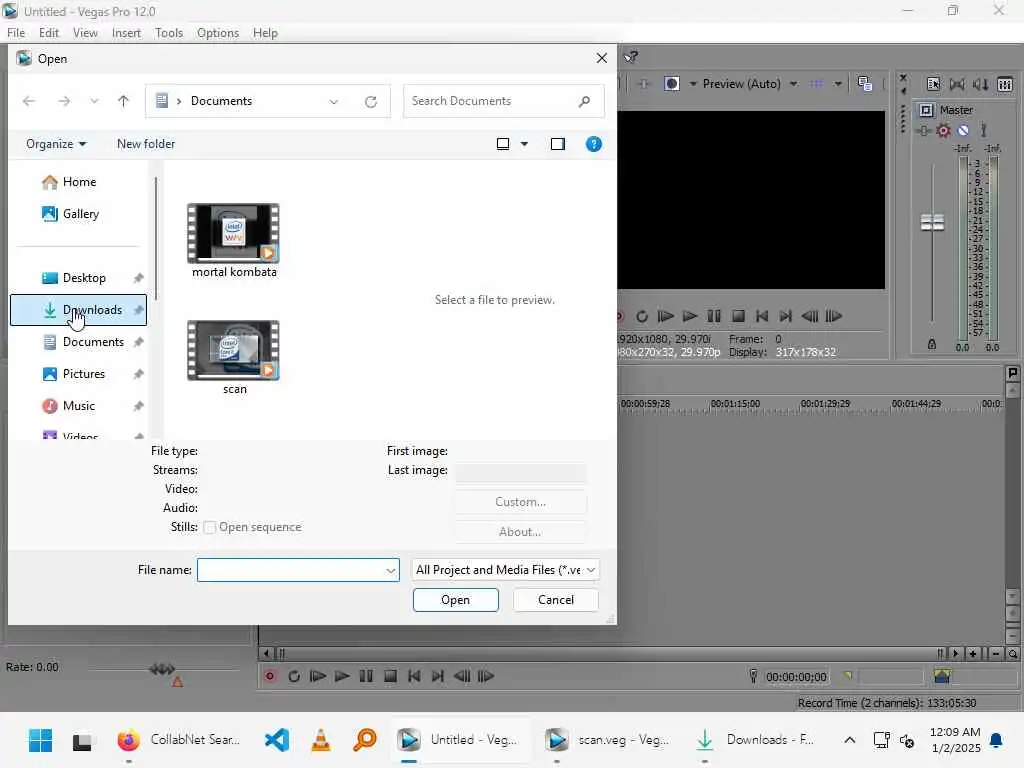The image size is (1024, 768).
Task: Click the New folder button
Action: coord(146,144)
